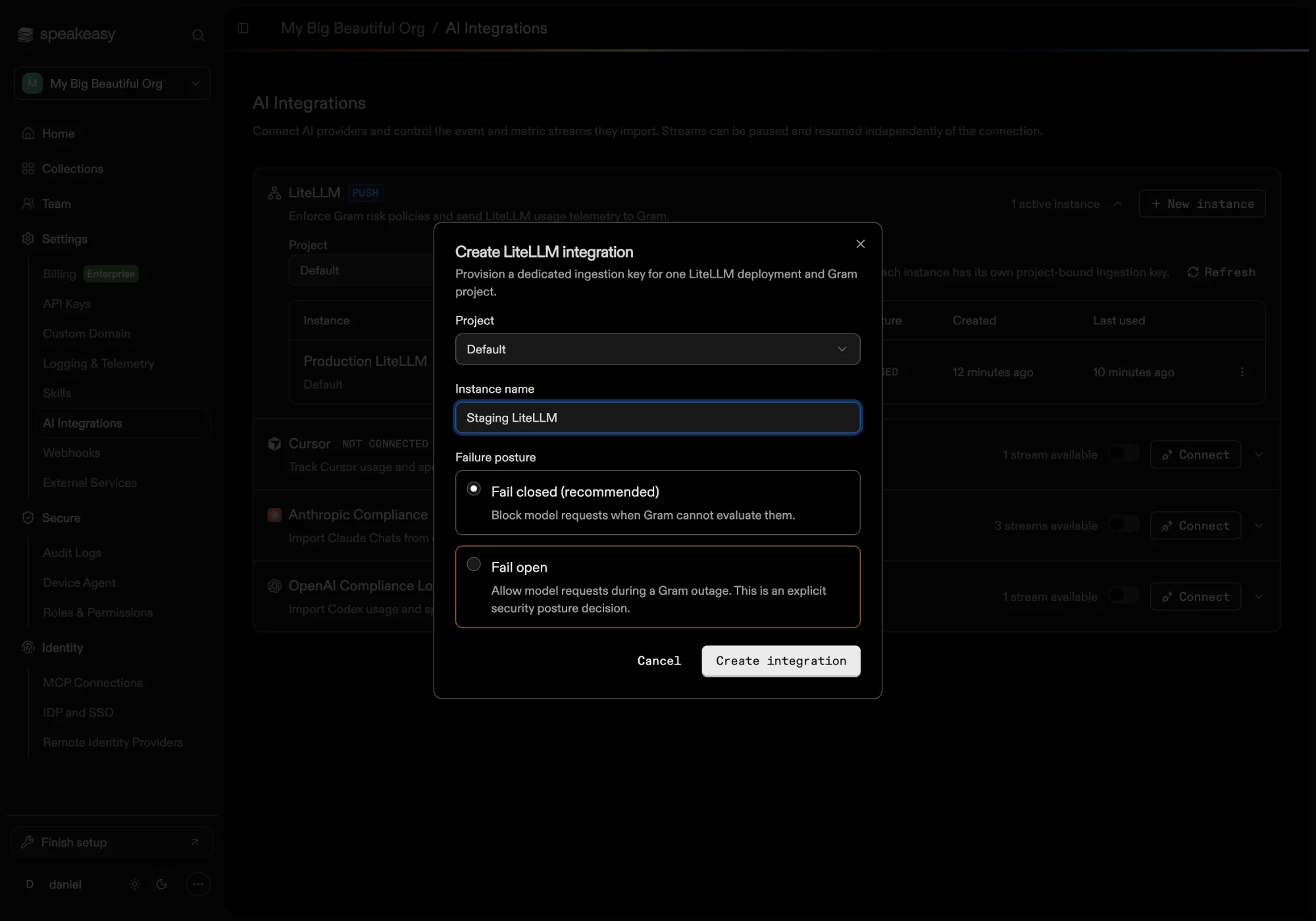
Task: Click the Identity fingerprint icon
Action: coord(28,648)
